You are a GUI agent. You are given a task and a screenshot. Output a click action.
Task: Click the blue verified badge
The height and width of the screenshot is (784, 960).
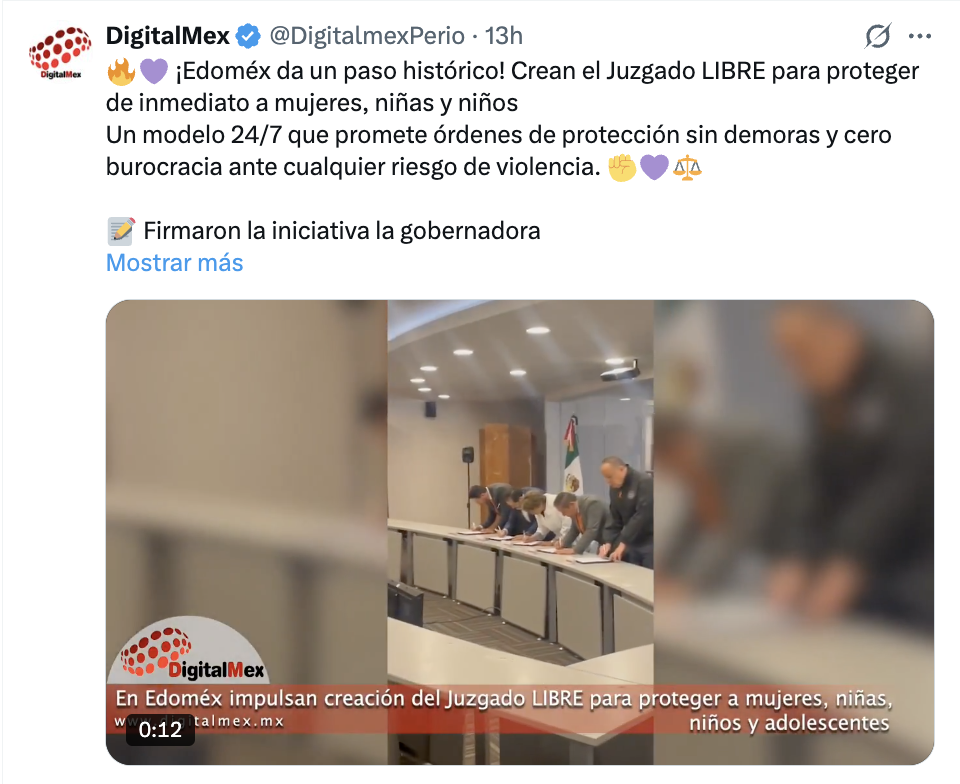click(x=249, y=36)
